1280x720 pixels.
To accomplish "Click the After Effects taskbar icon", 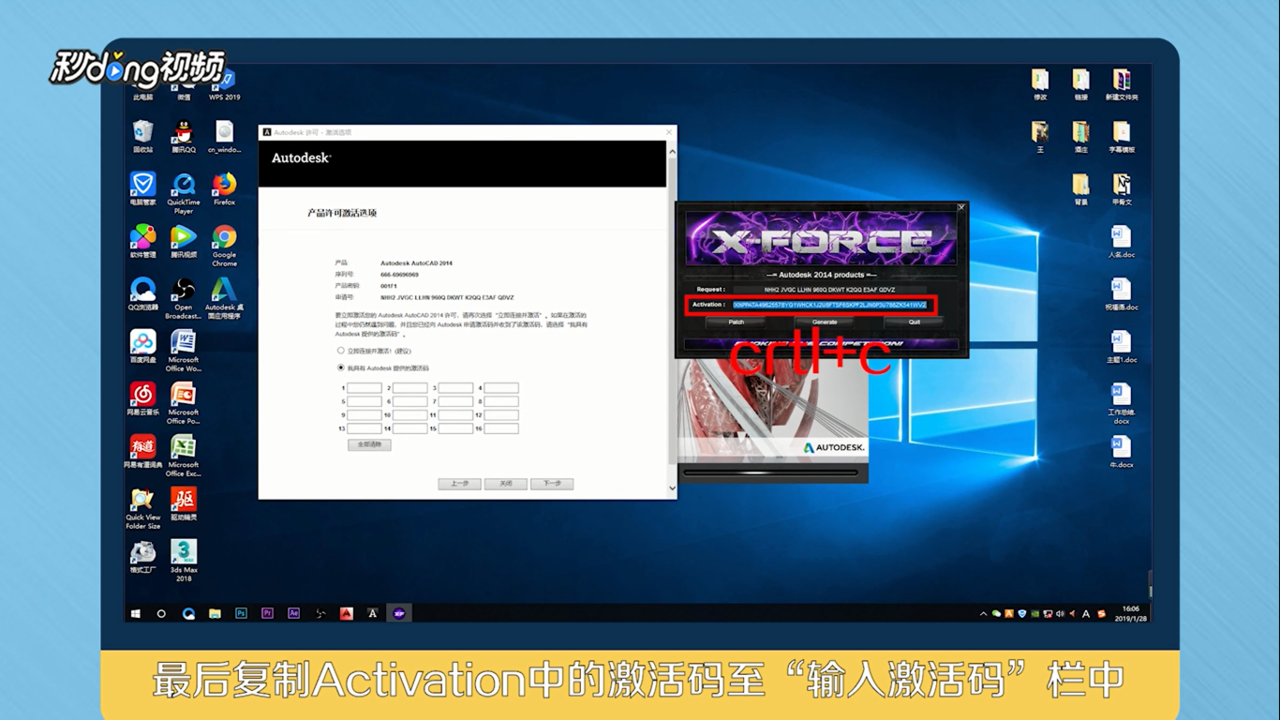I will 293,613.
